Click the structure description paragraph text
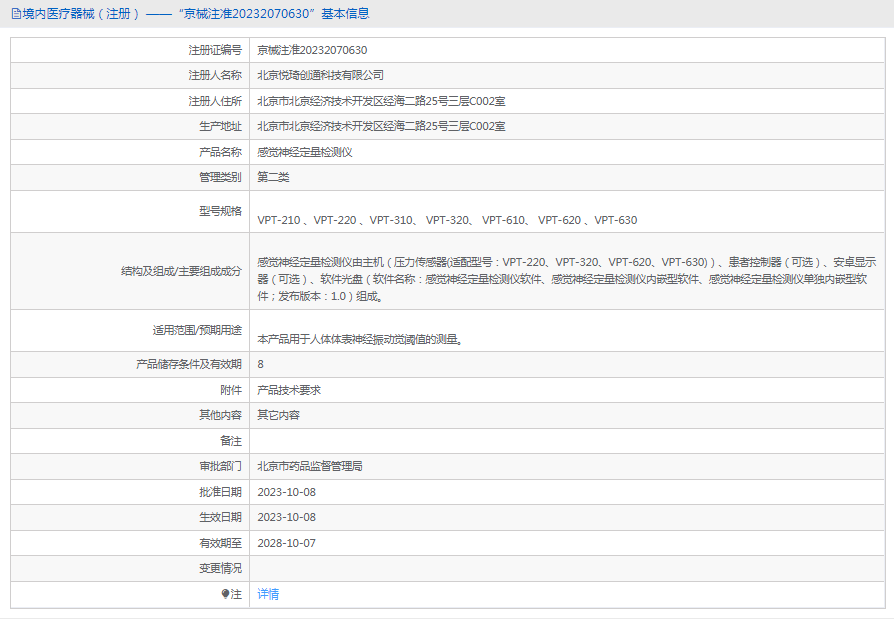Viewport: 894px width, 619px height. (566, 279)
